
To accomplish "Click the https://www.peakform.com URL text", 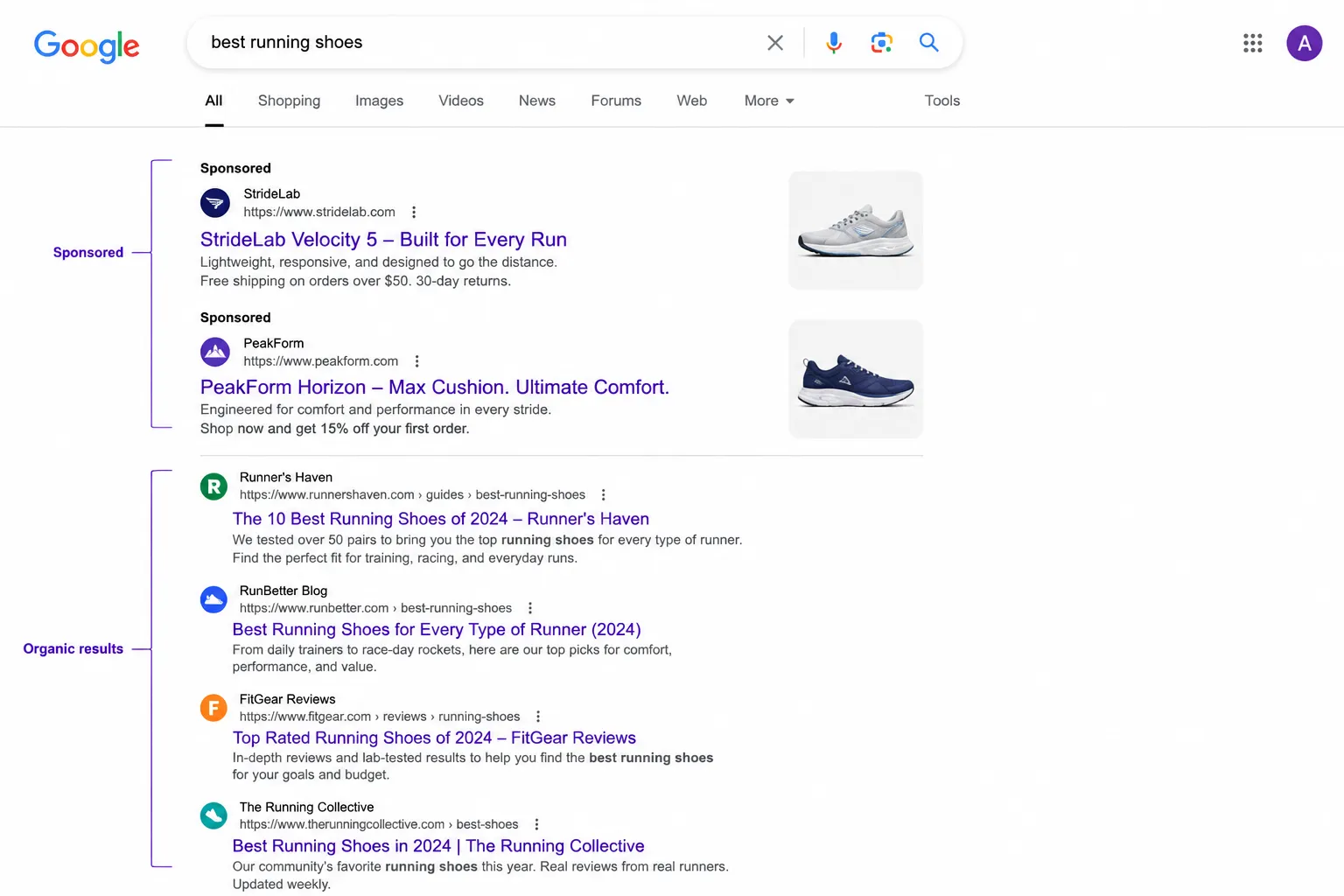I will point(321,361).
